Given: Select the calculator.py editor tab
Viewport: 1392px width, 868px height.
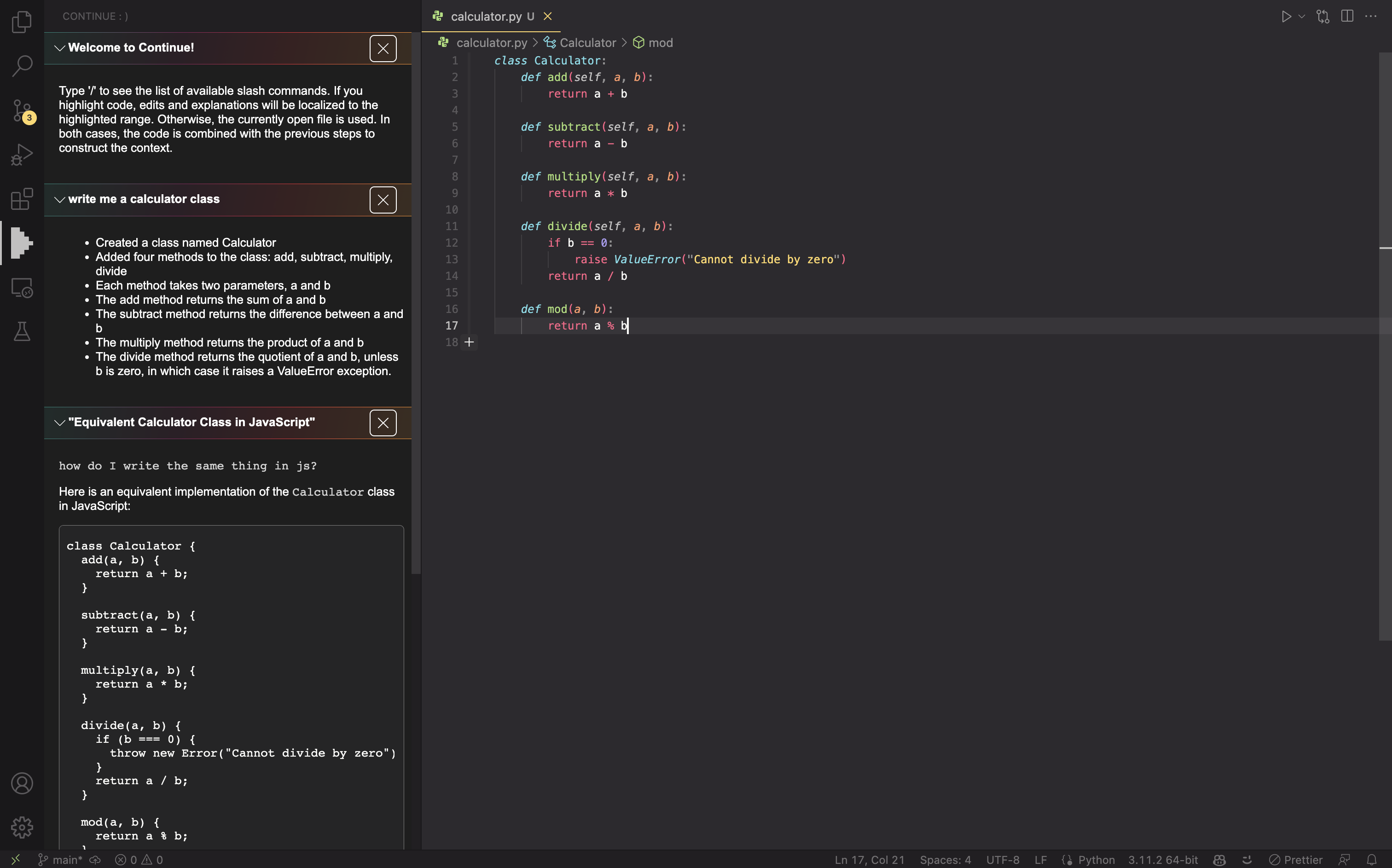Looking at the screenshot, I should [491, 16].
